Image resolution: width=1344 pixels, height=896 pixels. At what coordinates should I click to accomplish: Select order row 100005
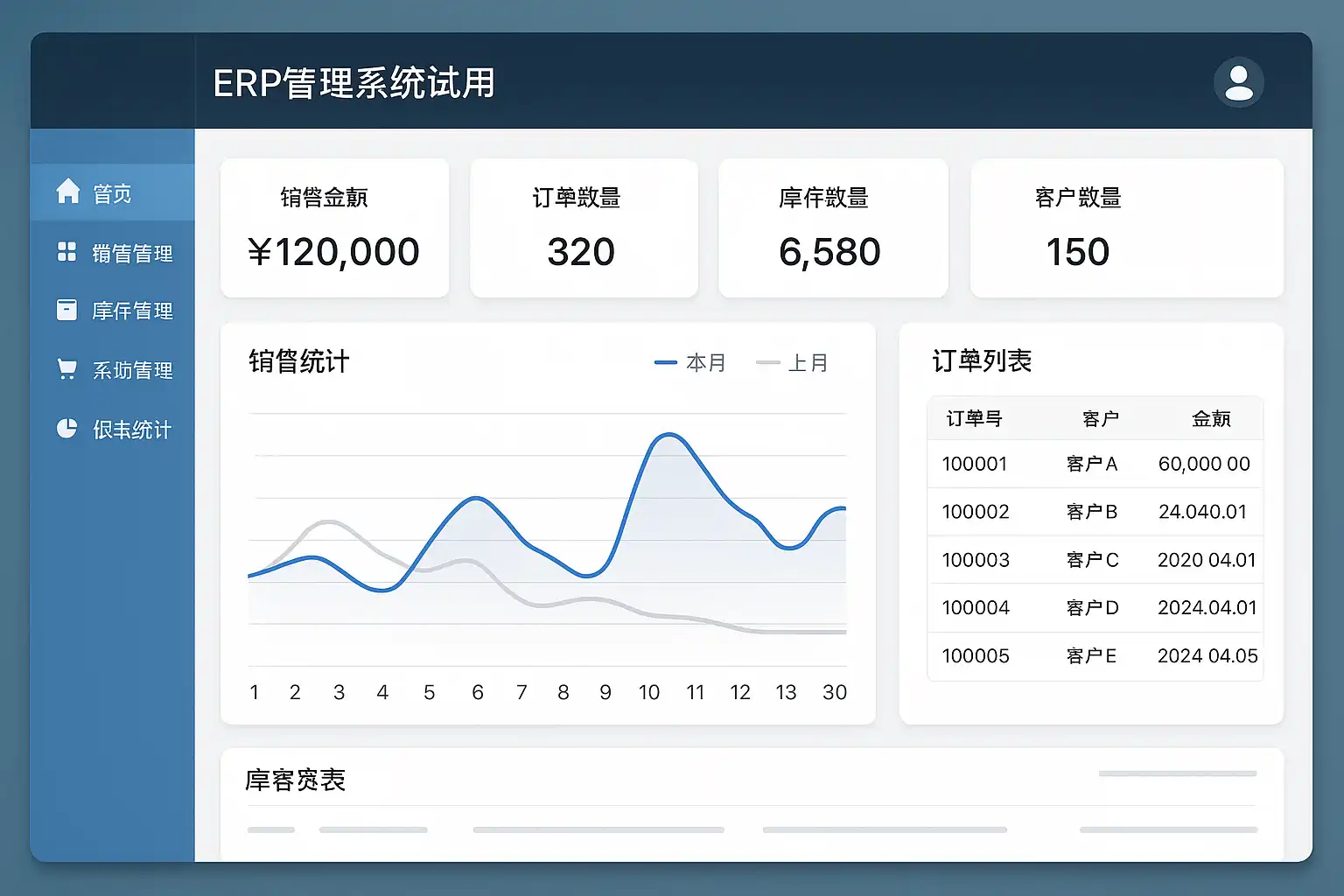click(1095, 656)
